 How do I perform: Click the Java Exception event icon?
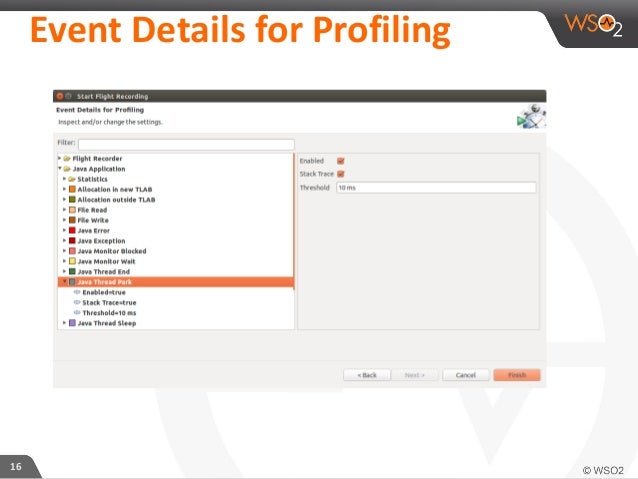click(72, 241)
